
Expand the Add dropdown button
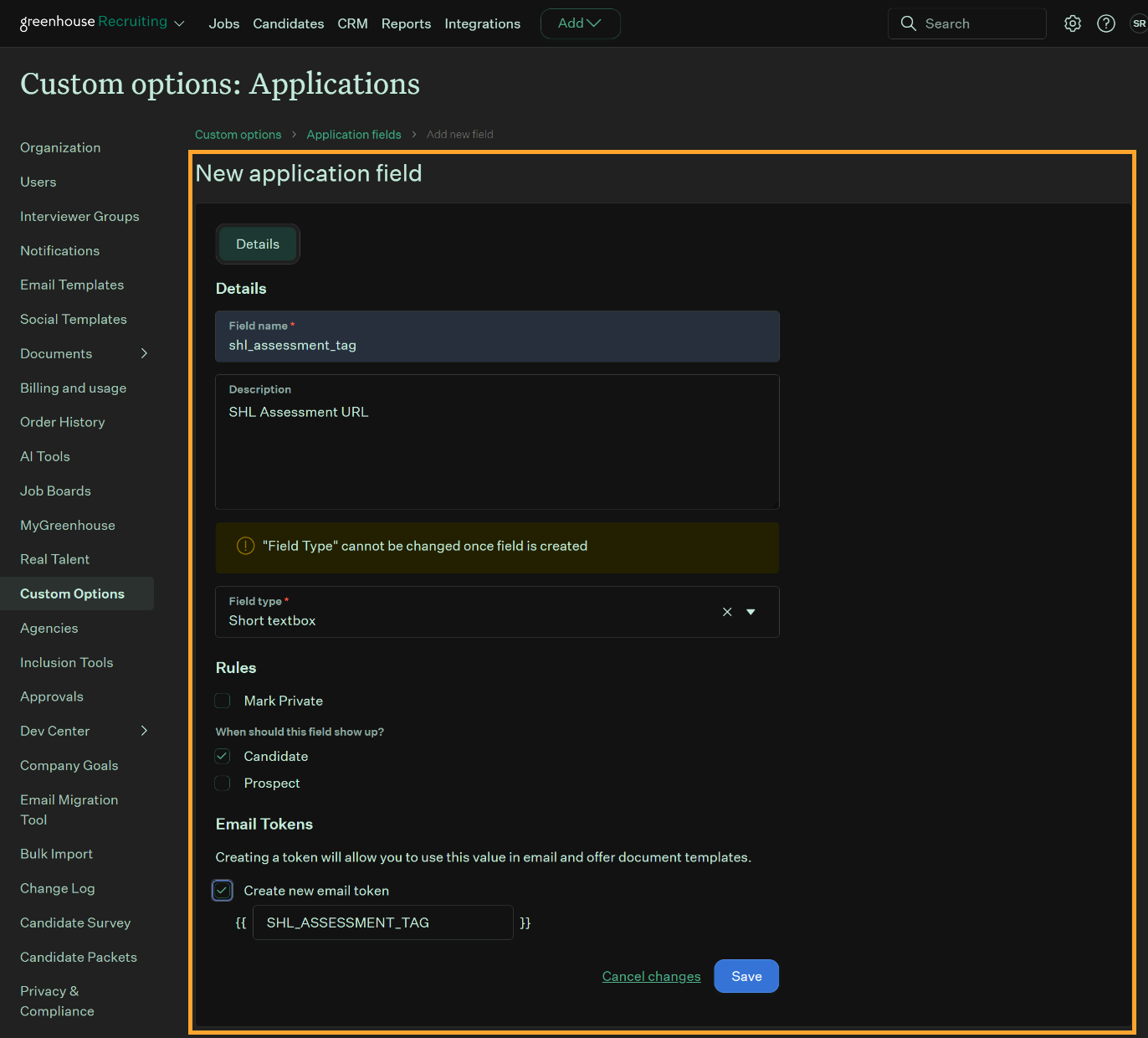click(x=580, y=23)
